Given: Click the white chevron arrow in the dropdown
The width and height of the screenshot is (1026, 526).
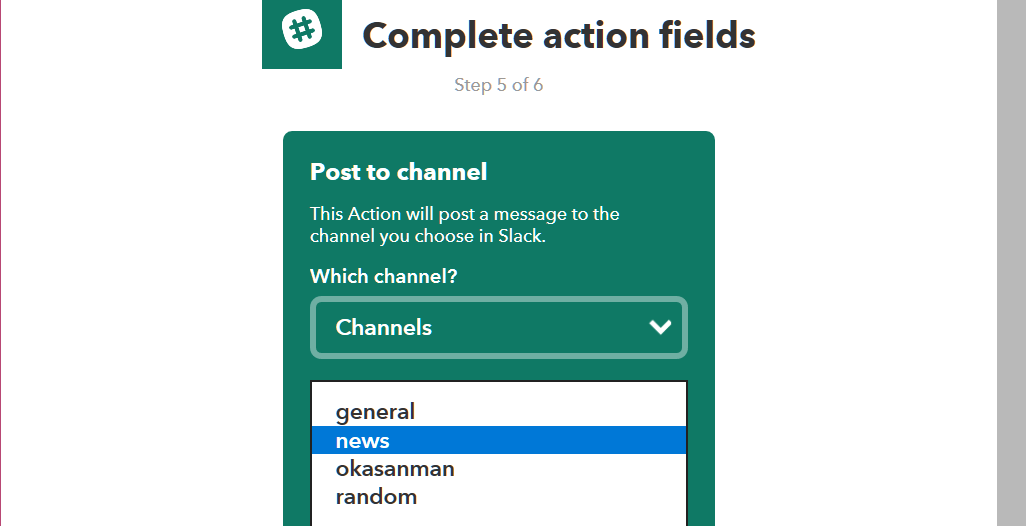Looking at the screenshot, I should point(660,327).
